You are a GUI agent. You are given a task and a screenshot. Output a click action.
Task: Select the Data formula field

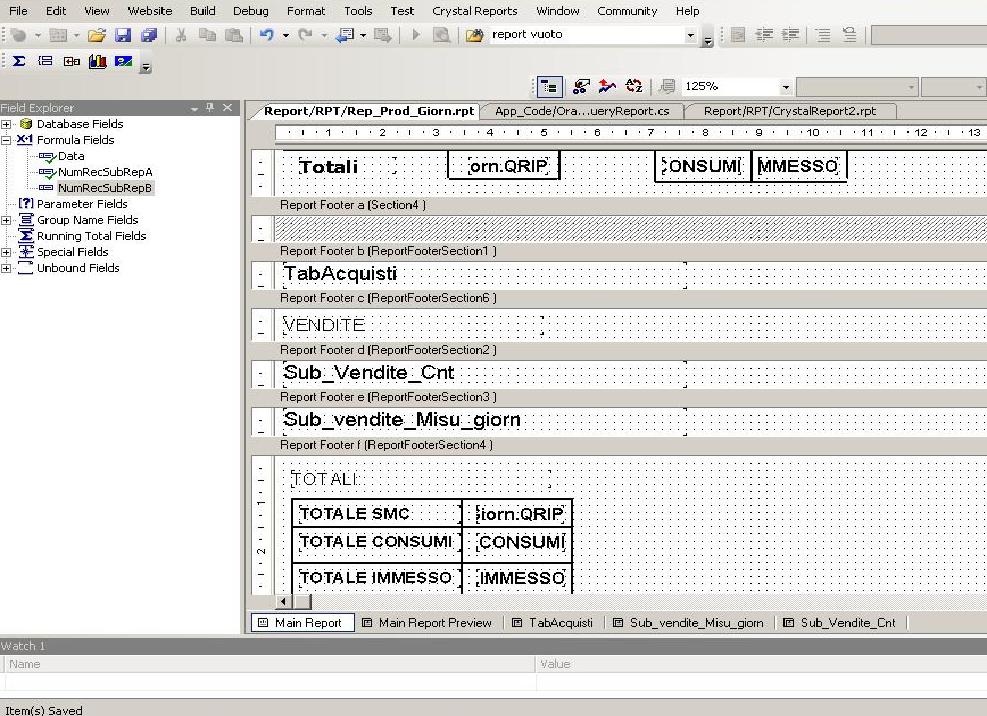(71, 156)
